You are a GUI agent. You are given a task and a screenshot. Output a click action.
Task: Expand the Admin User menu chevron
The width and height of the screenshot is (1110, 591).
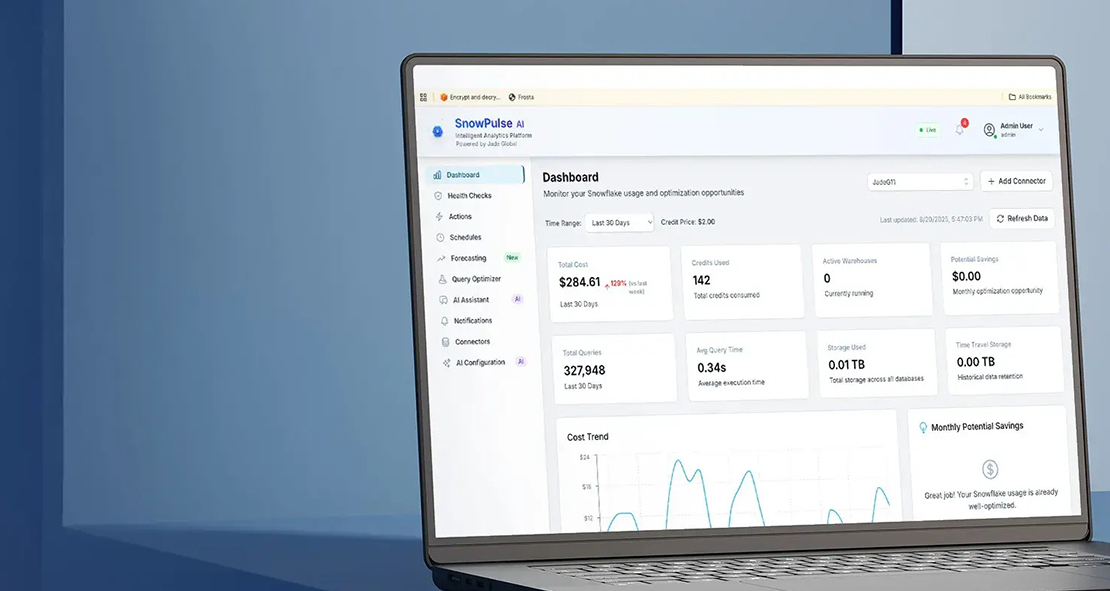coord(1041,130)
